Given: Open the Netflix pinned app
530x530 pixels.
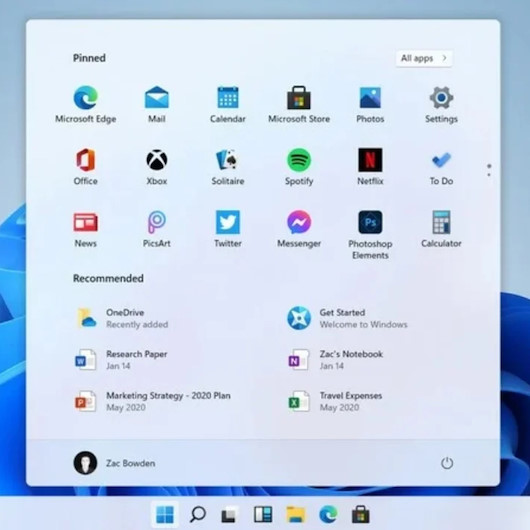Looking at the screenshot, I should point(370,167).
